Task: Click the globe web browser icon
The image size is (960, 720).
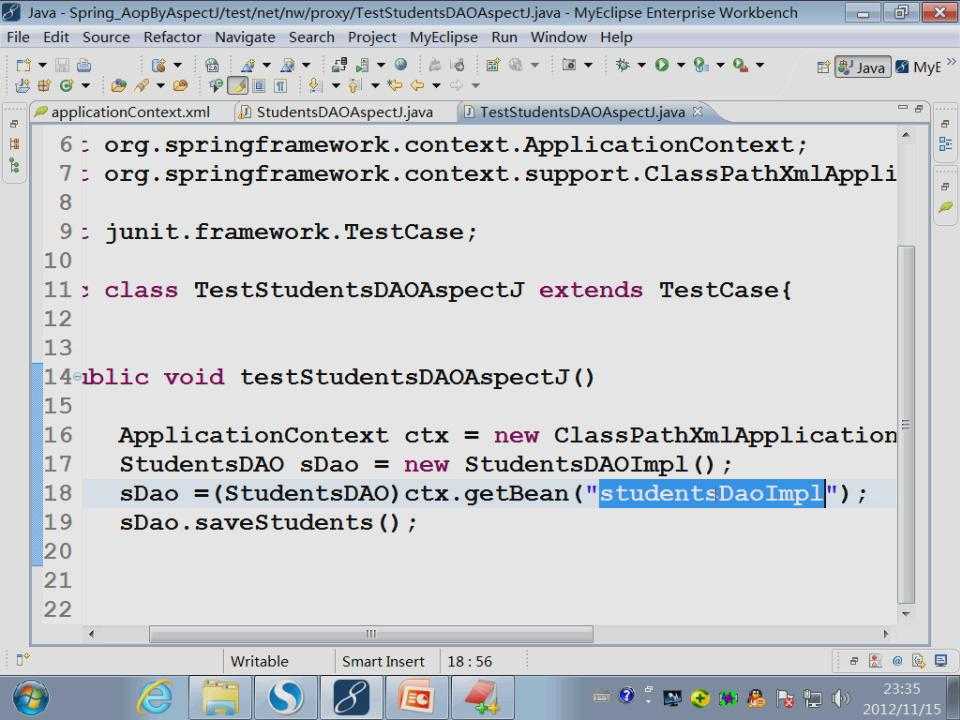Action: tap(401, 64)
